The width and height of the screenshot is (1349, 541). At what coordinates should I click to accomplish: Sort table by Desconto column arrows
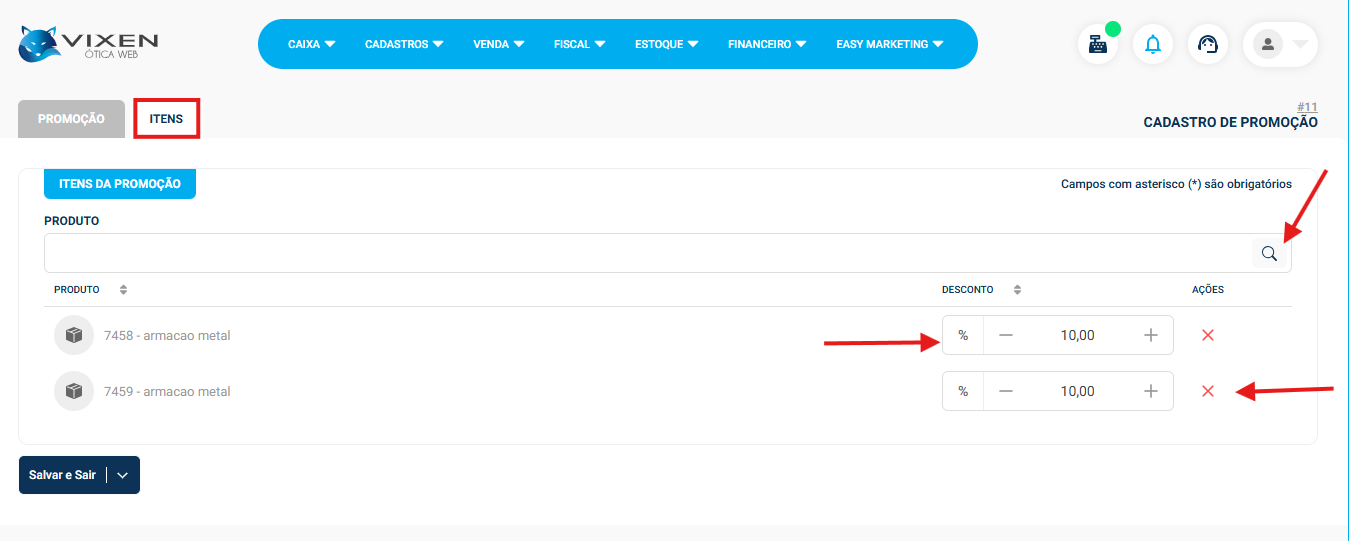tap(1017, 290)
